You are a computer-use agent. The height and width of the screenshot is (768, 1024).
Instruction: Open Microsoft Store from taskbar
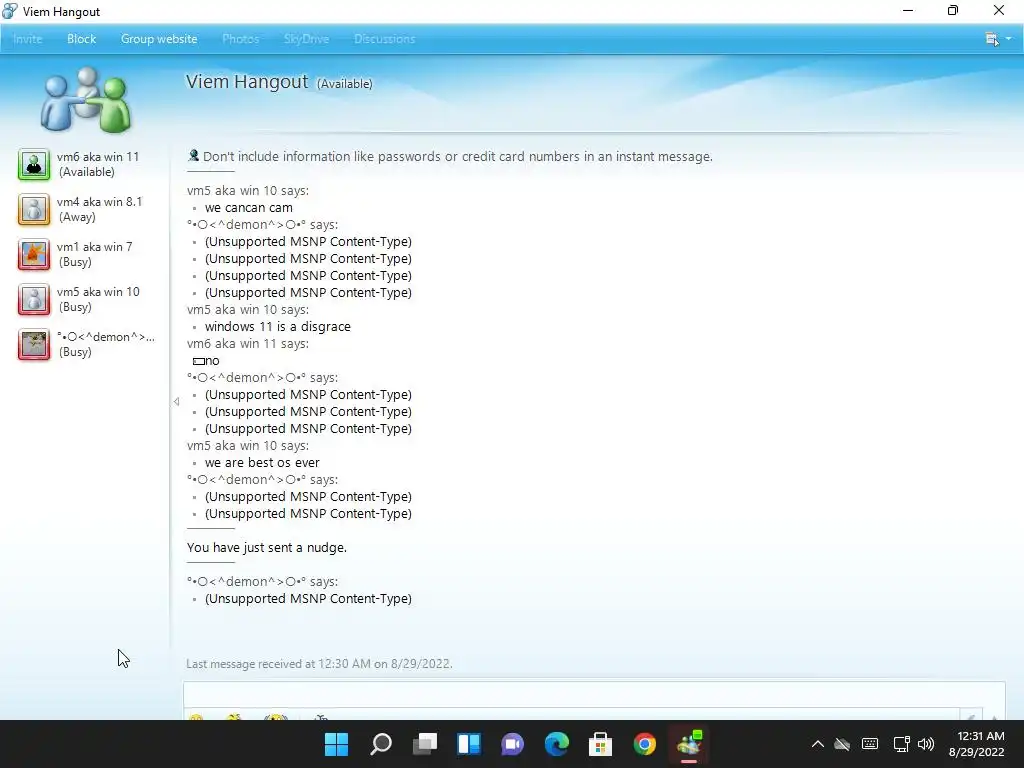point(601,744)
